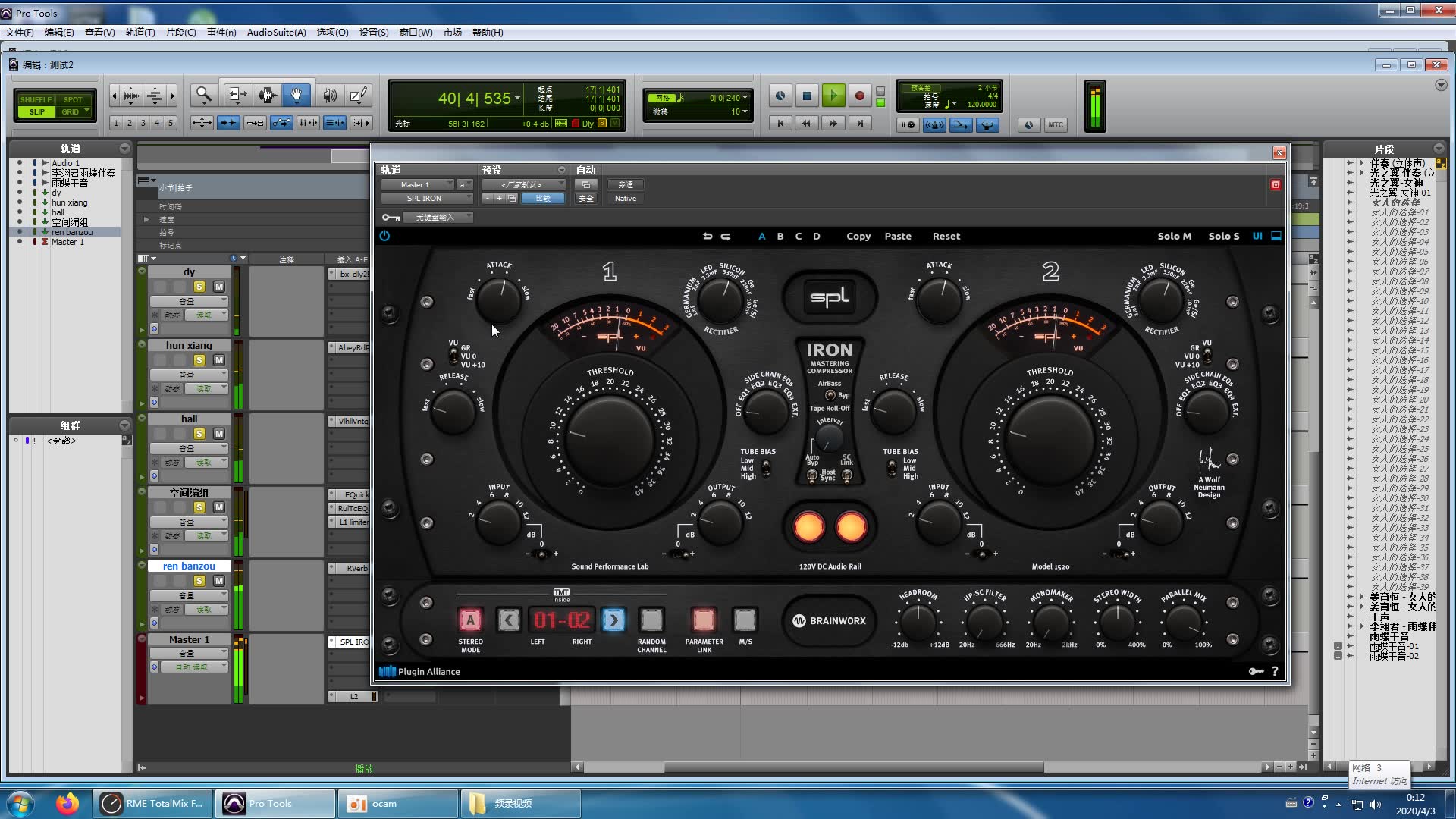The width and height of the screenshot is (1456, 819).
Task: Click the Fast Forward transport button
Action: 833,124
